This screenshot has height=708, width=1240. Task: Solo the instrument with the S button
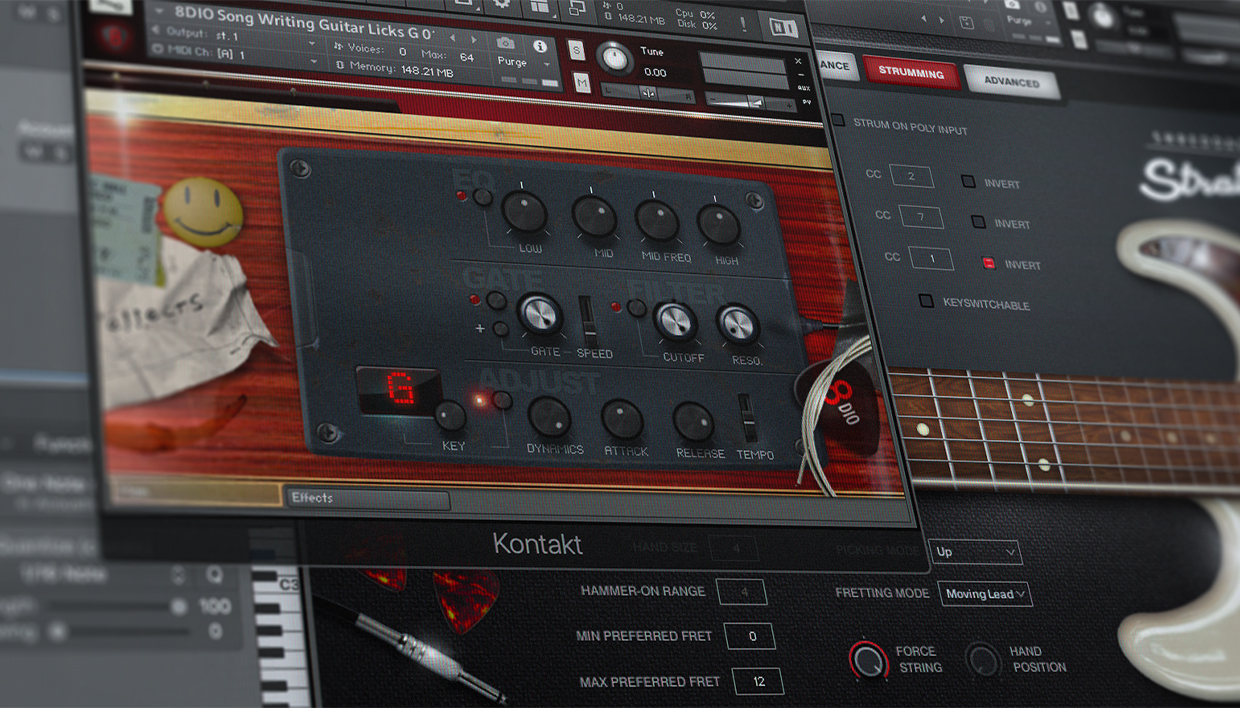coord(577,49)
